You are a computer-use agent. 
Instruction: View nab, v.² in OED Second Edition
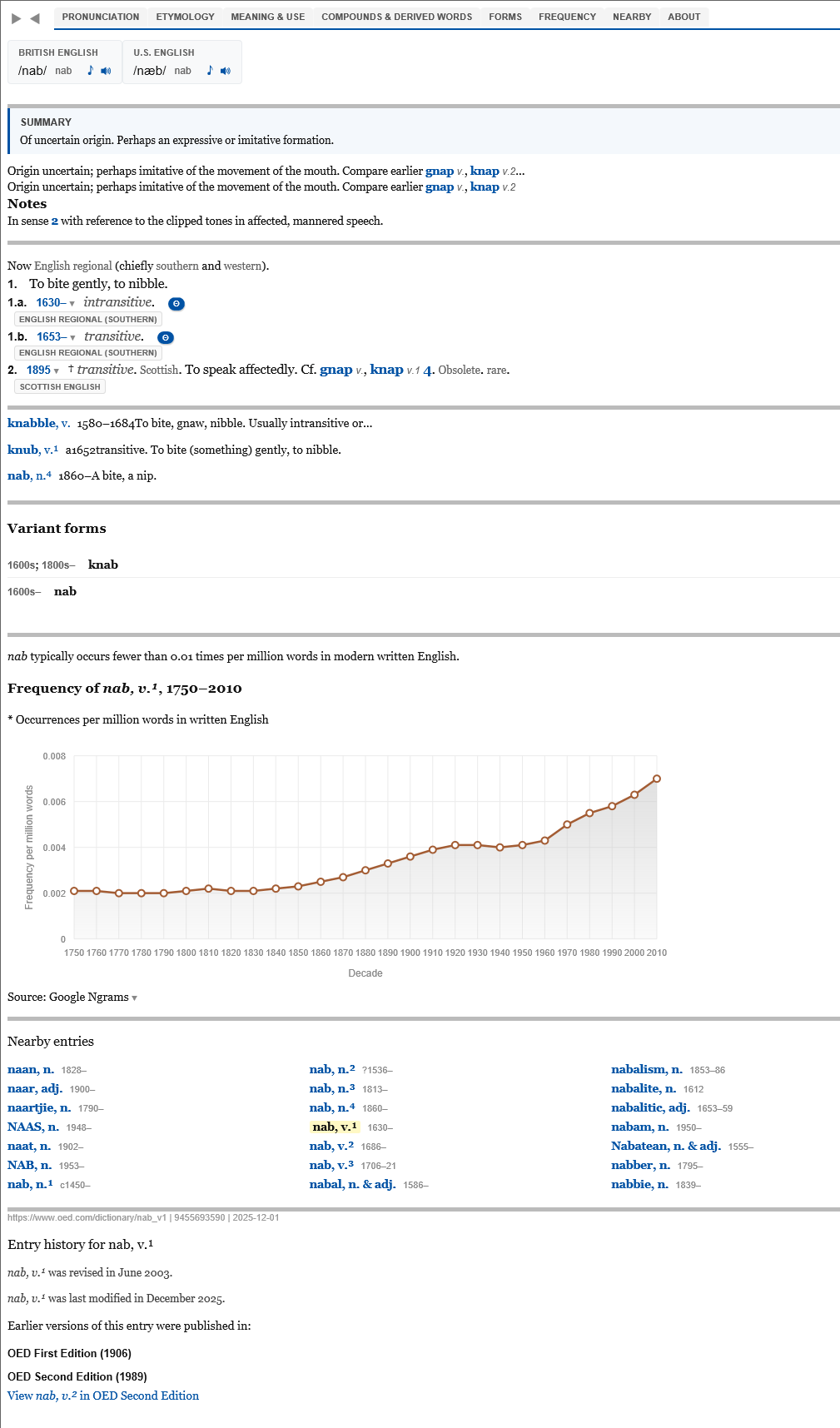pos(103,1396)
